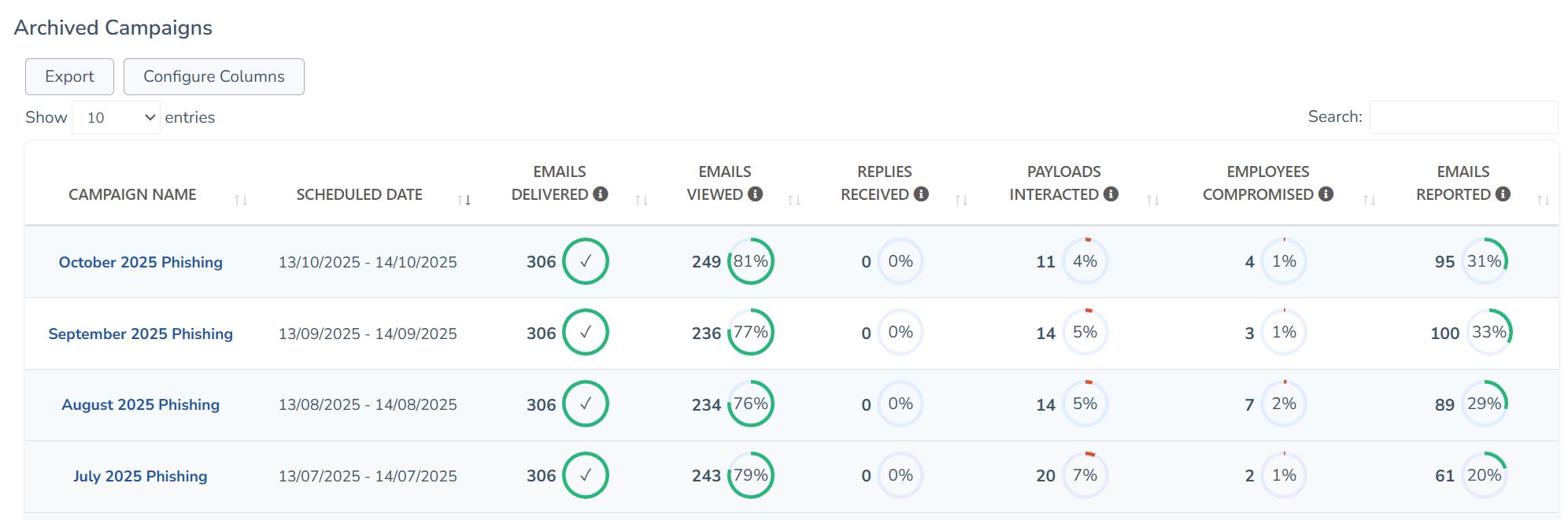Screen dimensions: 1568x520
Task: Click info icon beside Employees Compromised
Action: click(1326, 194)
